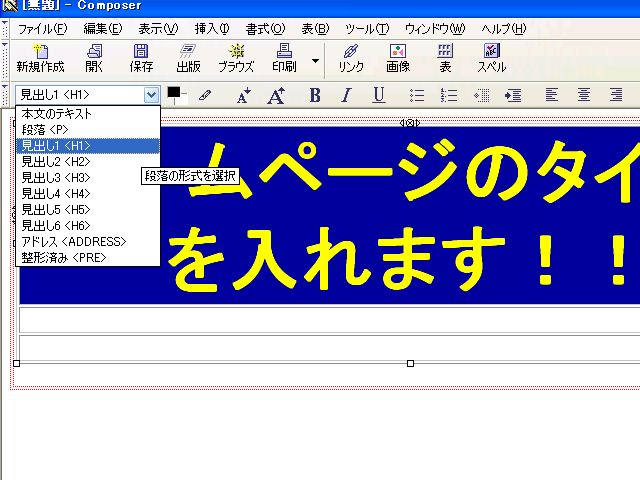Outdent the paragraph

tap(481, 95)
